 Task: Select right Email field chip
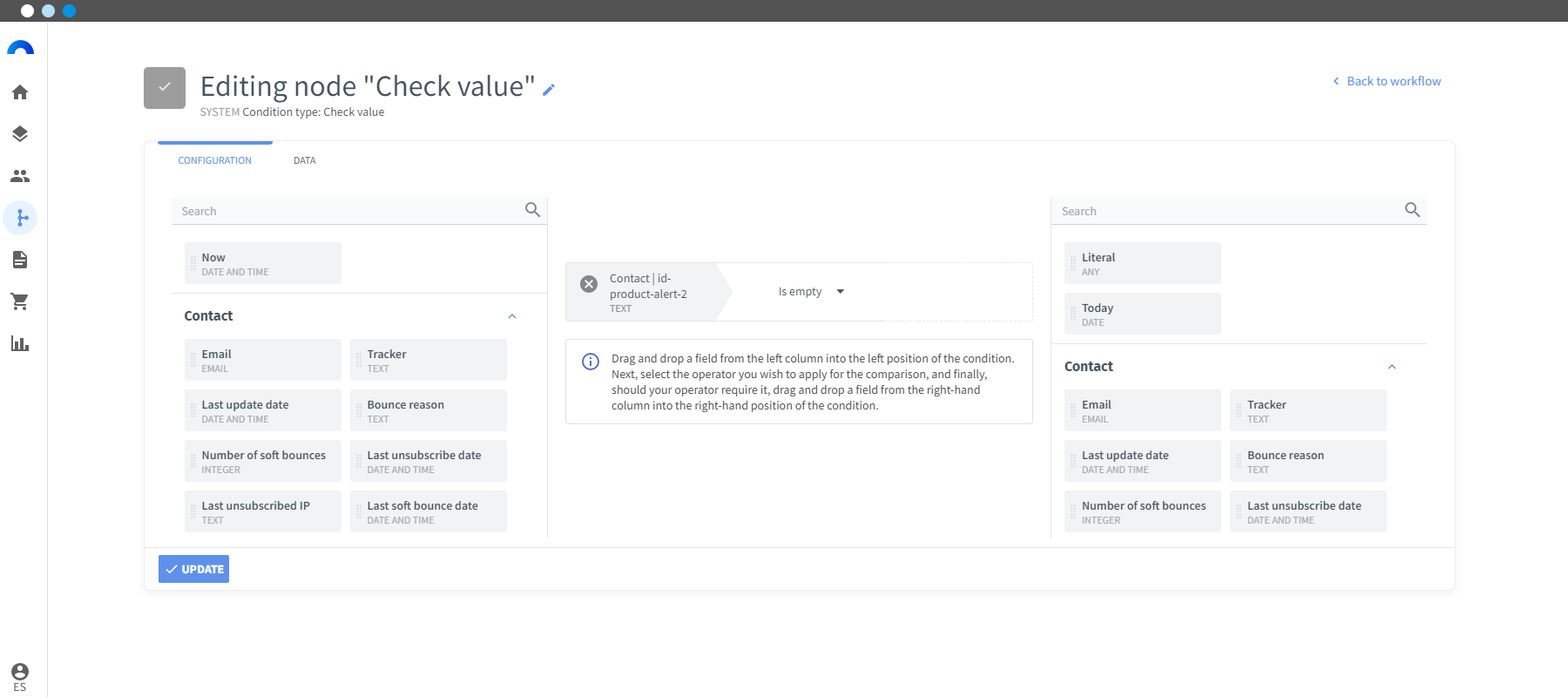tap(1143, 410)
